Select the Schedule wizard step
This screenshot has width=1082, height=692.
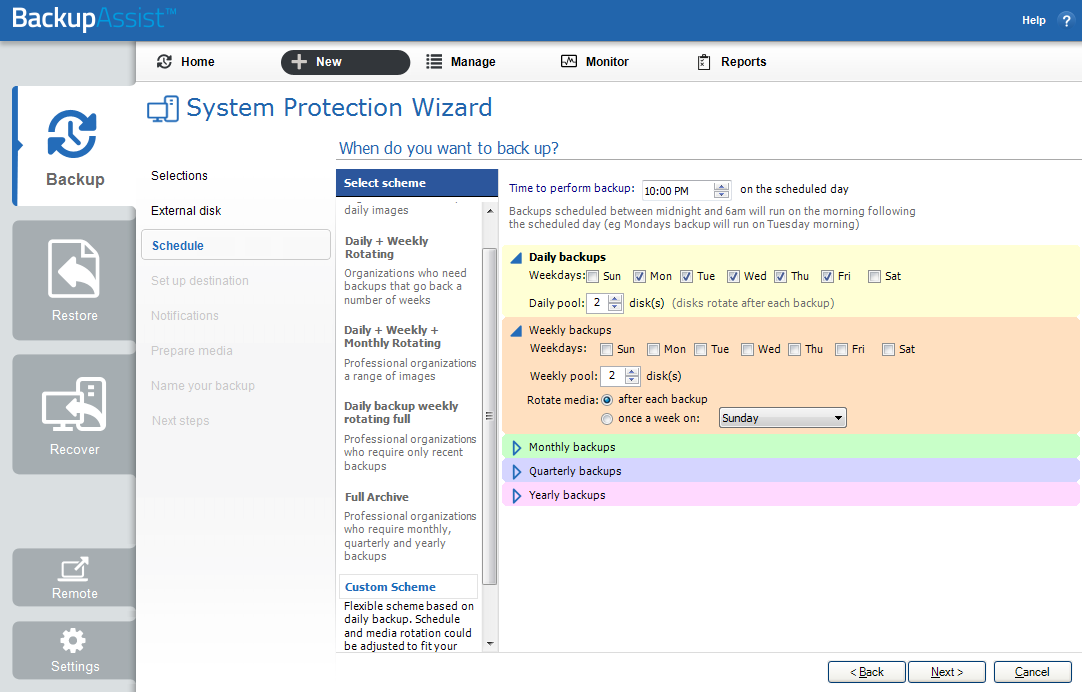pos(235,245)
